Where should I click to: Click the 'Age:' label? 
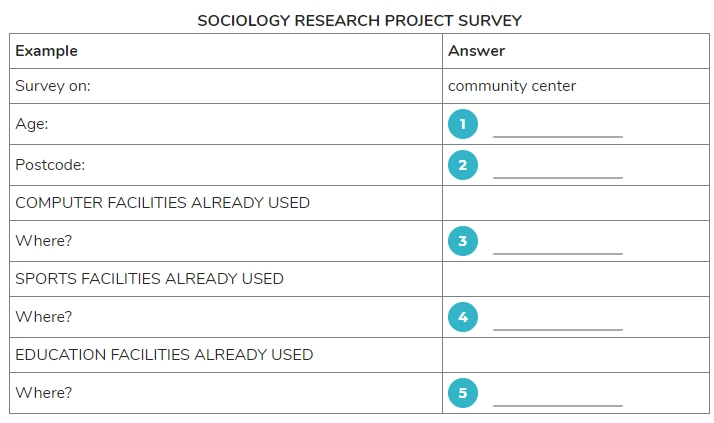31,124
